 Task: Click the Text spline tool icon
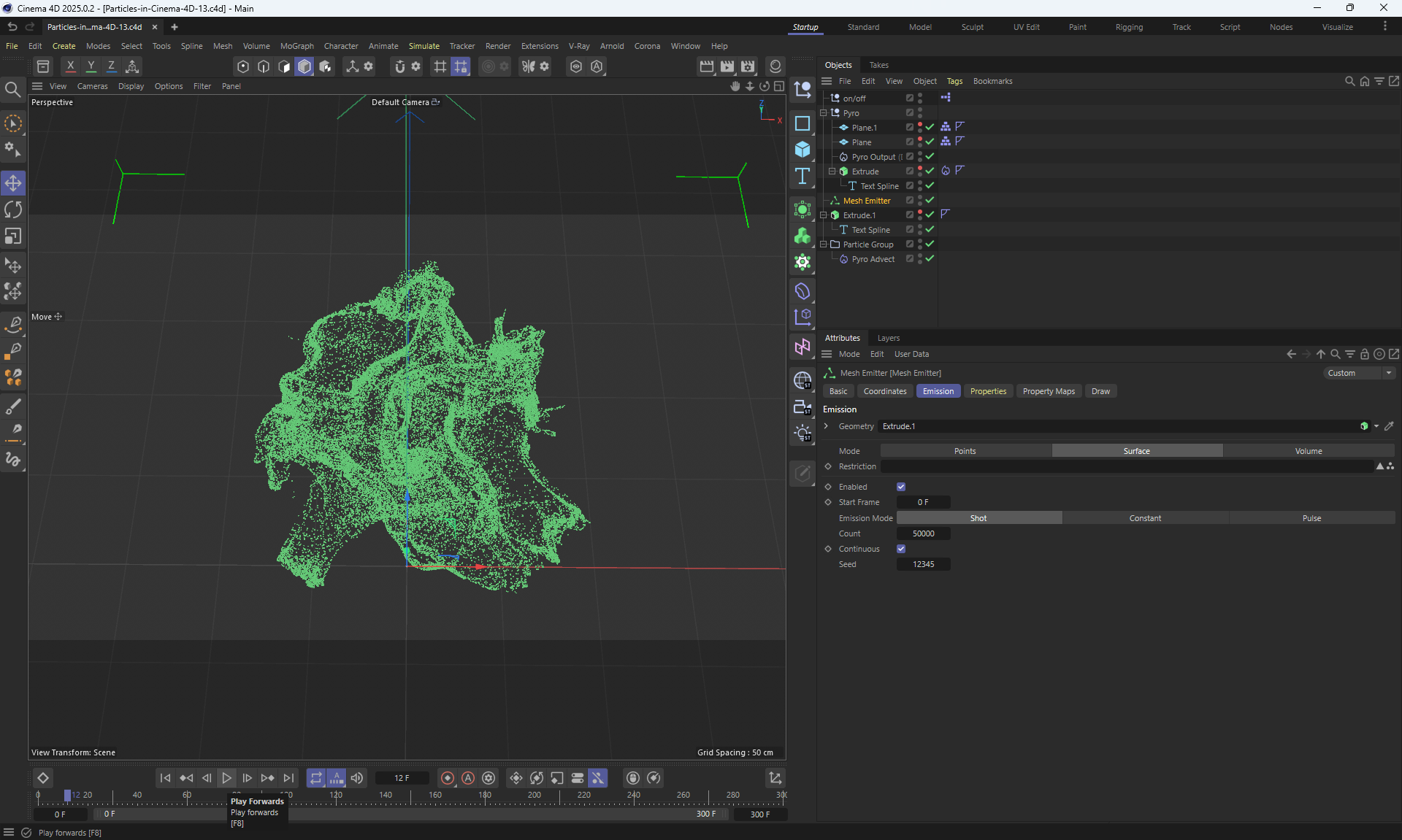click(x=802, y=176)
